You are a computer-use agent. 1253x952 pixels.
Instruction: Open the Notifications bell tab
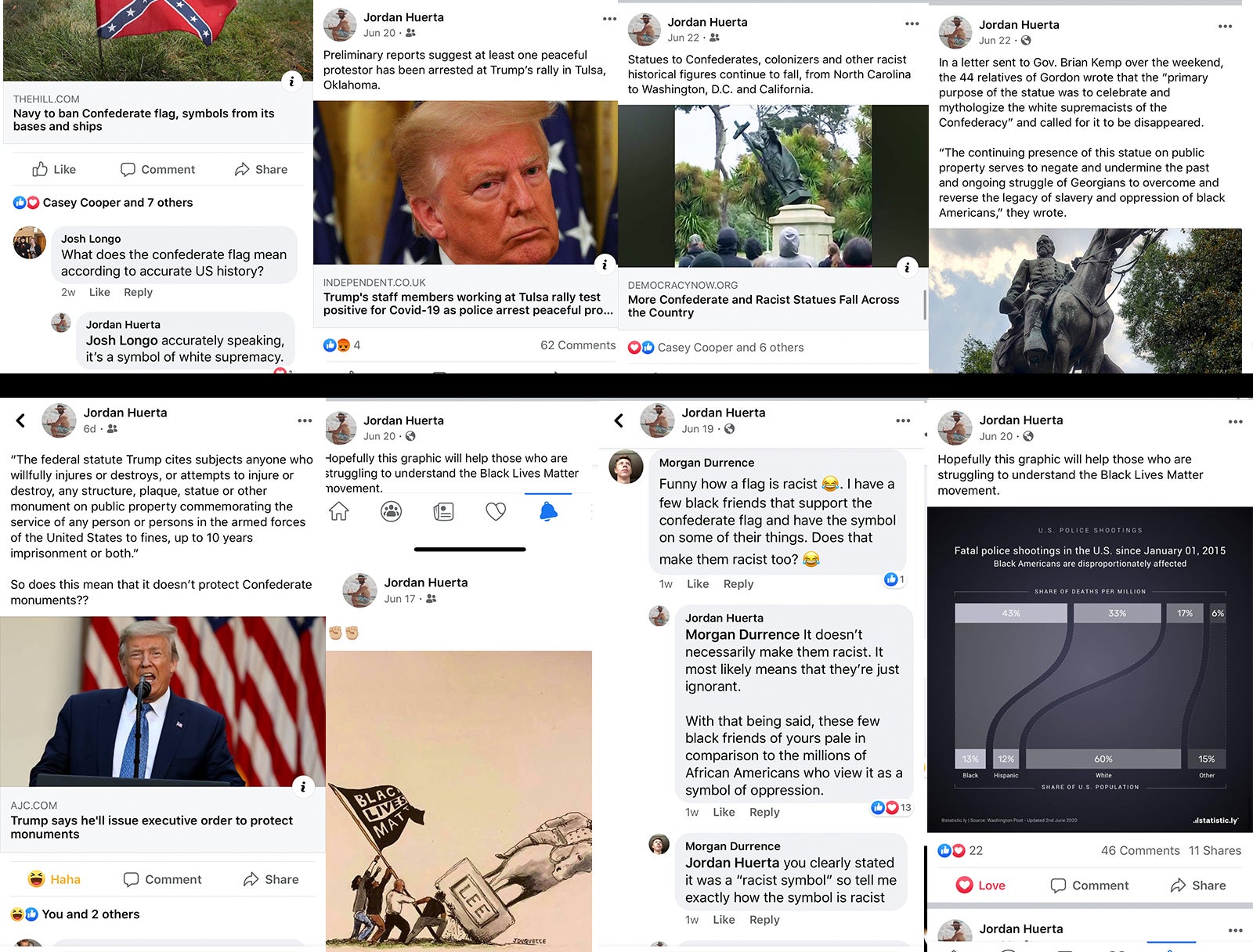(x=548, y=512)
